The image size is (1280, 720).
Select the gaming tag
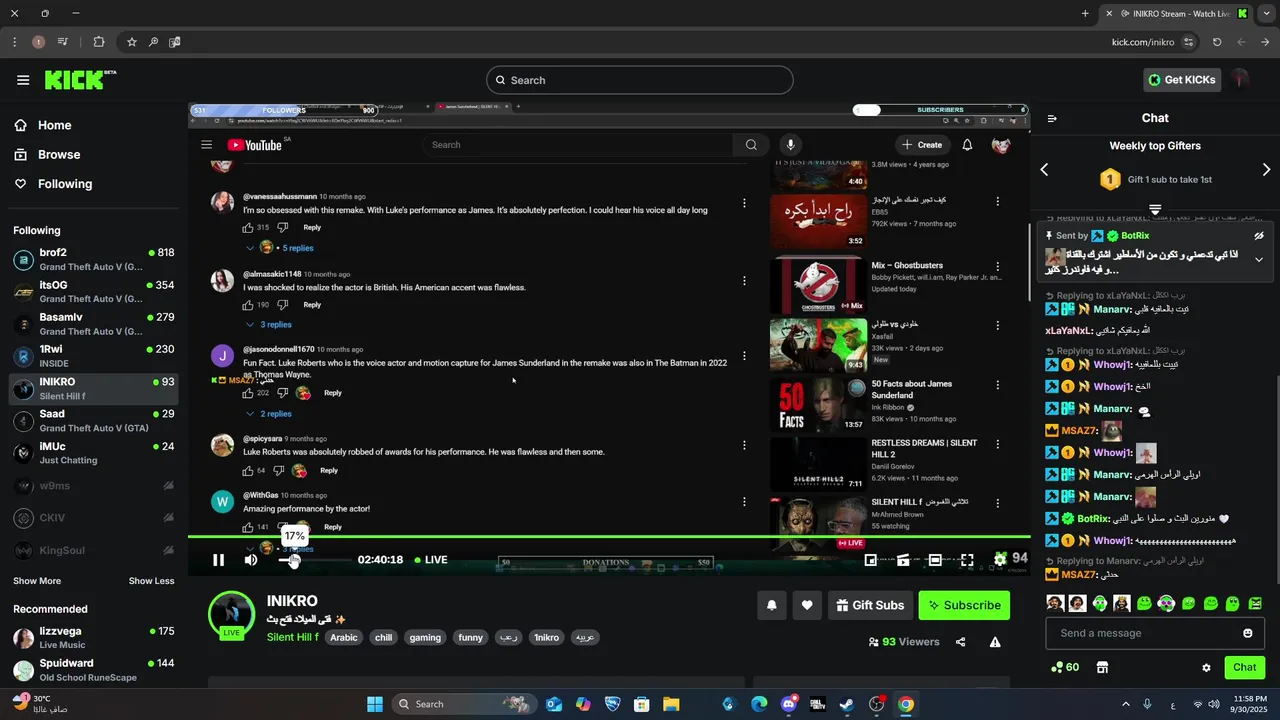(x=425, y=637)
